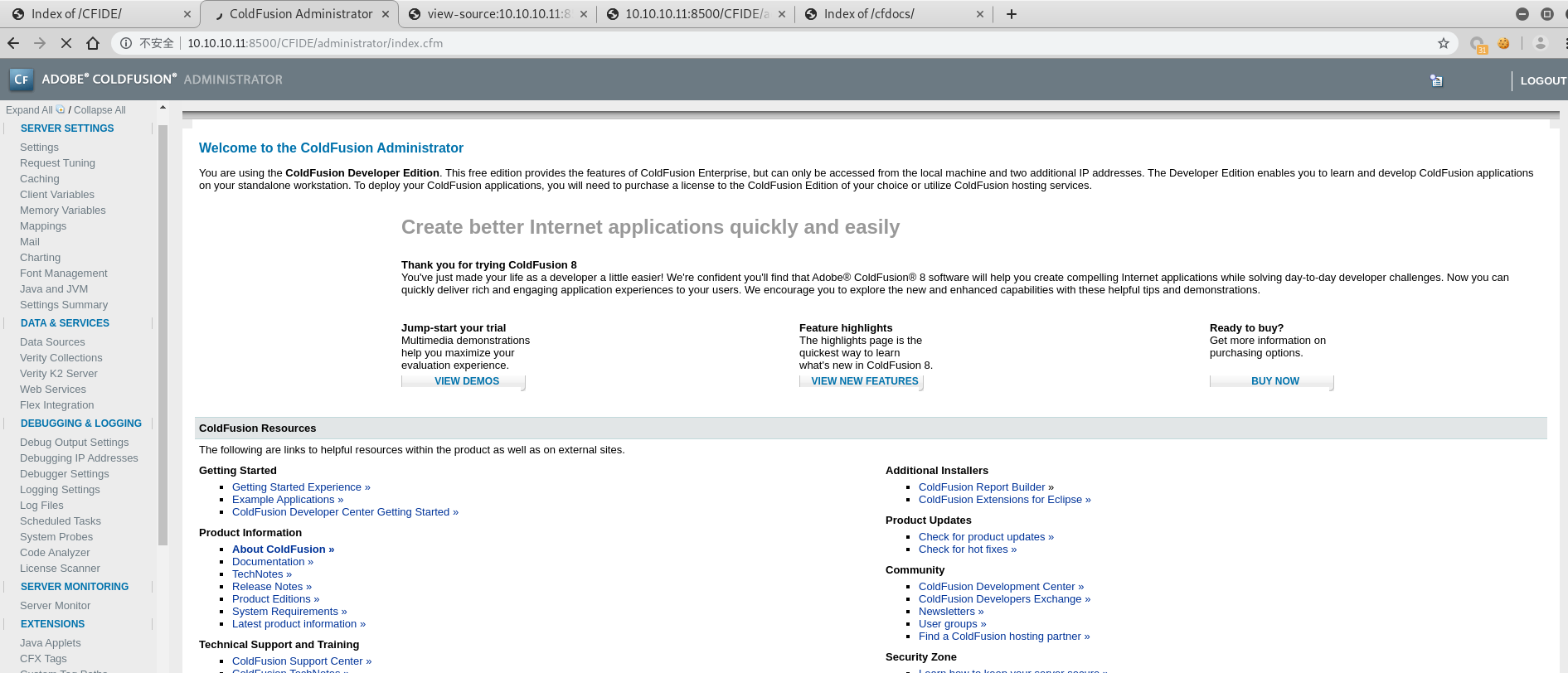Screen dimensions: 1568x673
Task: Click the BUY NOW button
Action: click(1272, 381)
